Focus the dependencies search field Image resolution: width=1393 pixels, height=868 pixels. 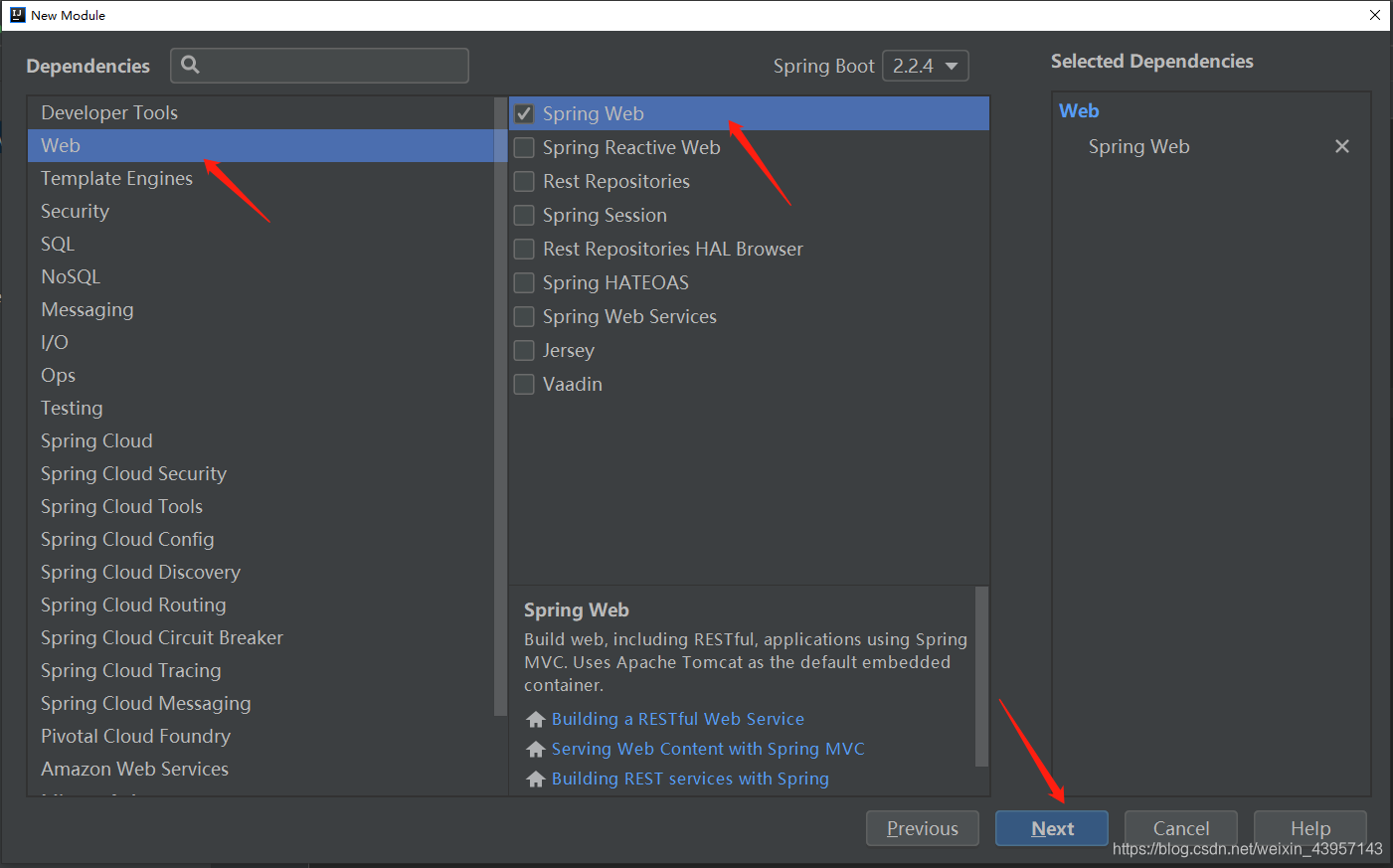coord(319,66)
